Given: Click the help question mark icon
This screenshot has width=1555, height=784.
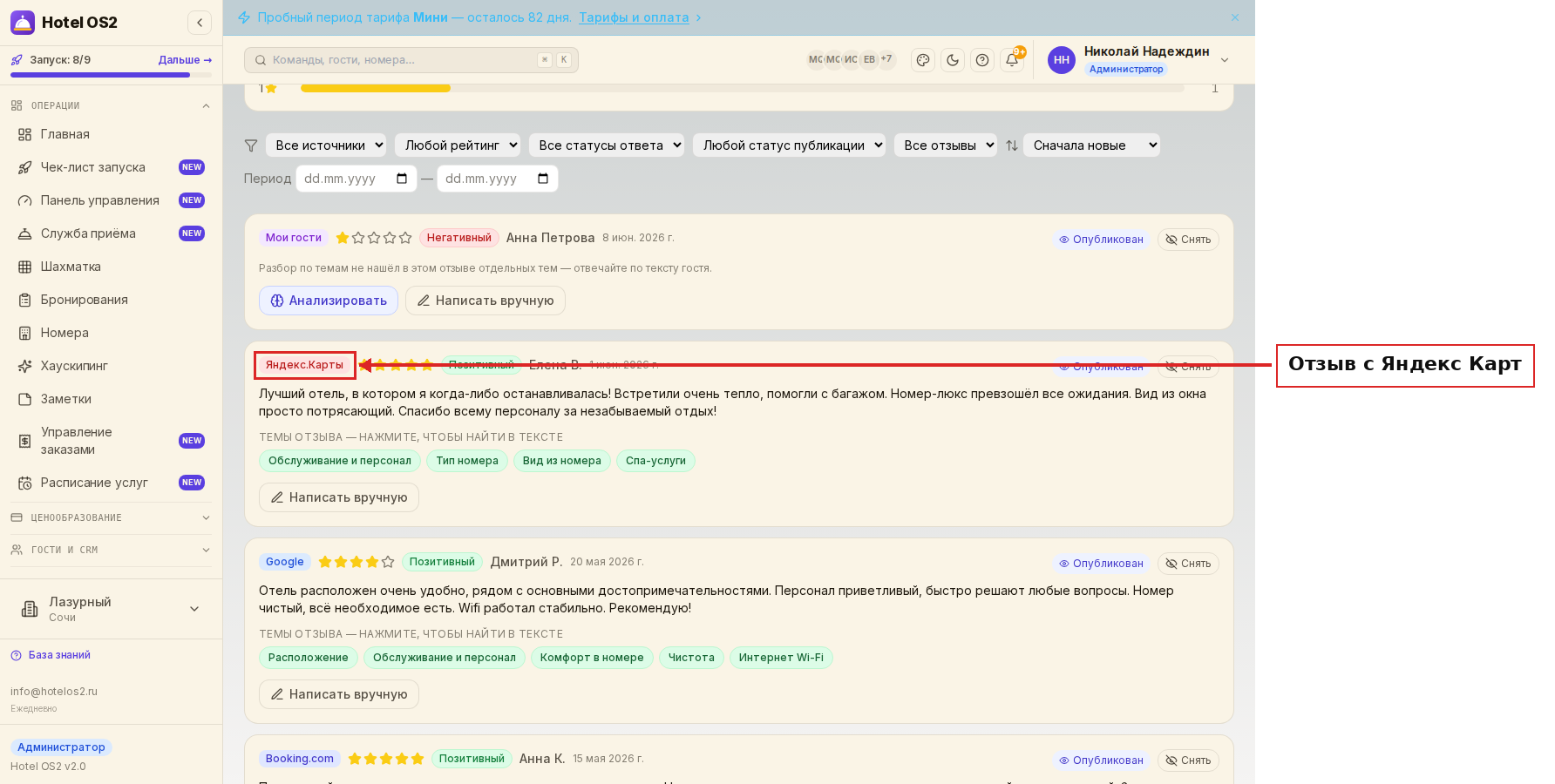Looking at the screenshot, I should tap(982, 60).
